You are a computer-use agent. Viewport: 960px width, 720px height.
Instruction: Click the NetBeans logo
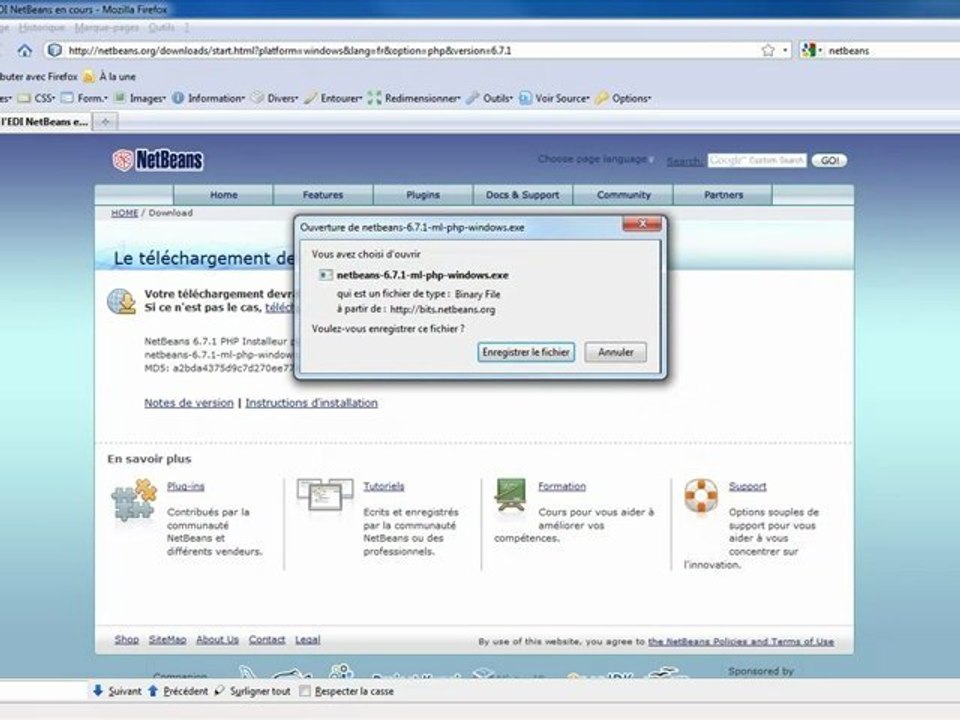pos(158,160)
